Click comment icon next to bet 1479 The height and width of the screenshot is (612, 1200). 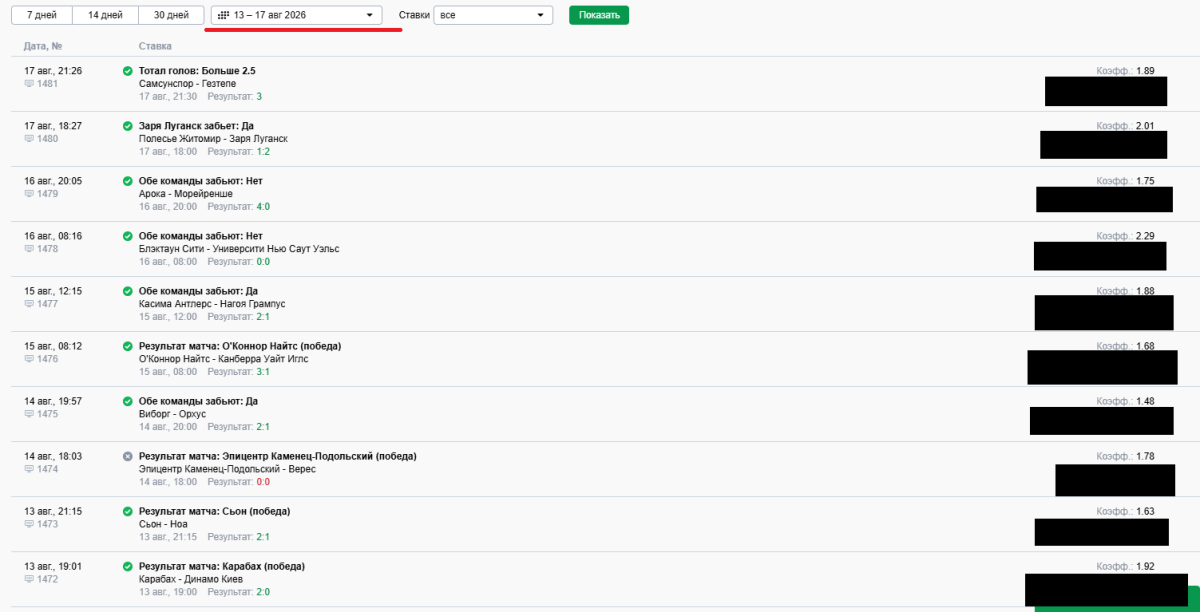tap(29, 194)
